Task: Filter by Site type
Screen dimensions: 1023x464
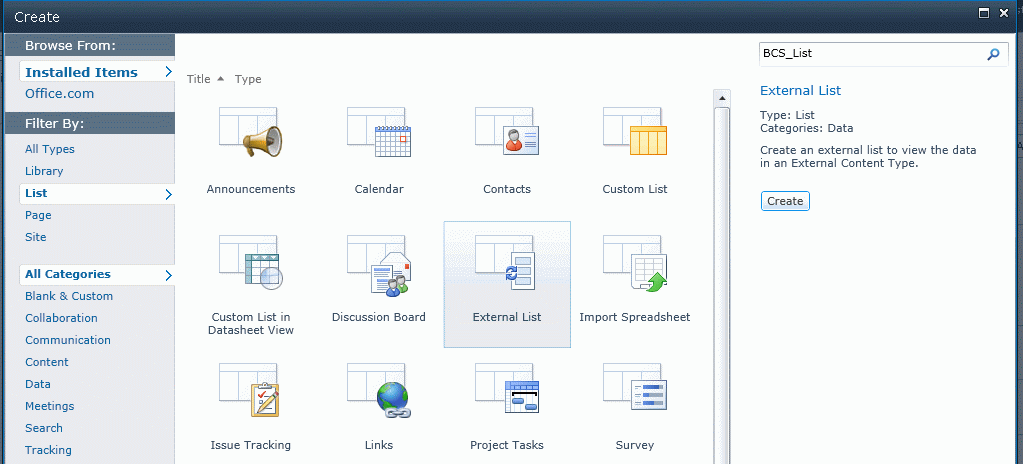Action: tap(35, 237)
